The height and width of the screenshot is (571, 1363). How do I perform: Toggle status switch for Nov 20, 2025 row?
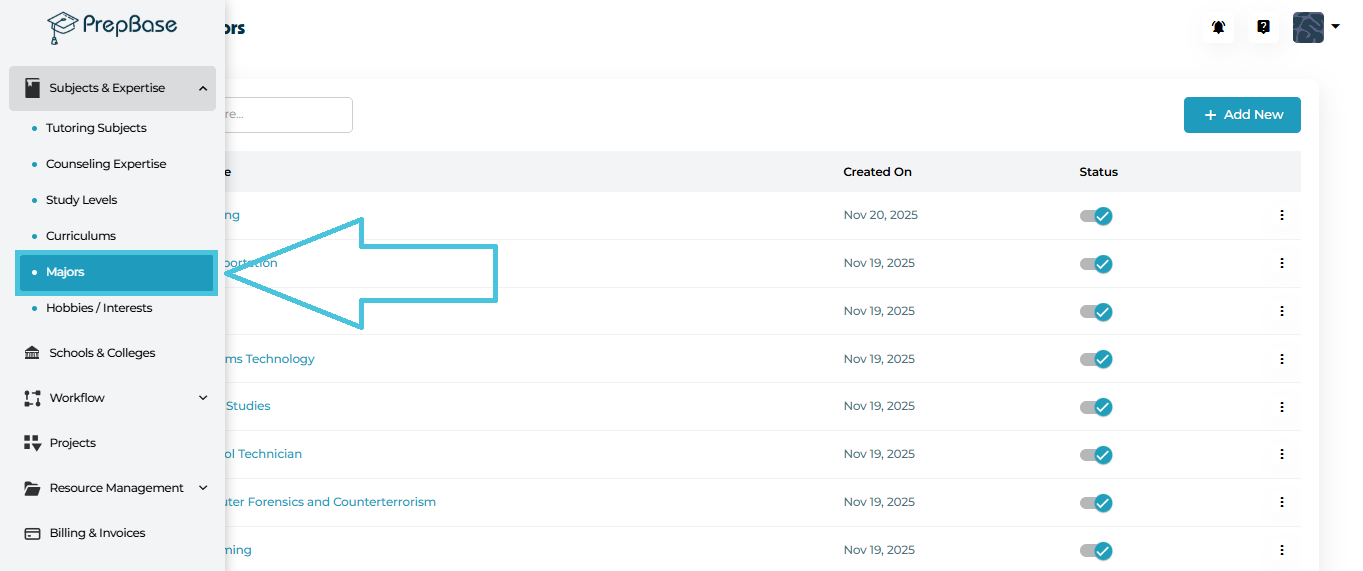click(x=1096, y=215)
